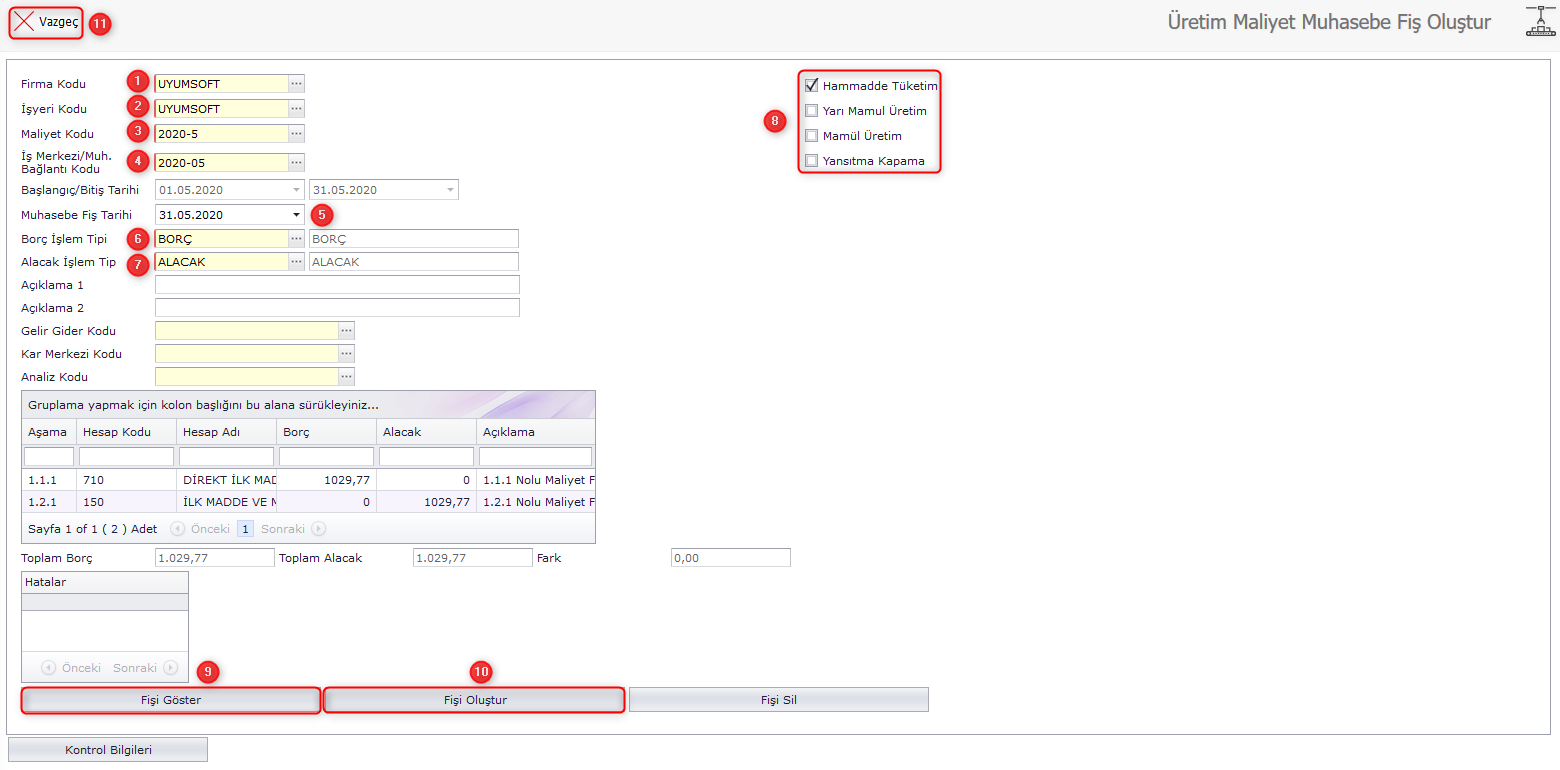
Task: Uncheck the Hammadde Tüketim checkbox
Action: 812,86
